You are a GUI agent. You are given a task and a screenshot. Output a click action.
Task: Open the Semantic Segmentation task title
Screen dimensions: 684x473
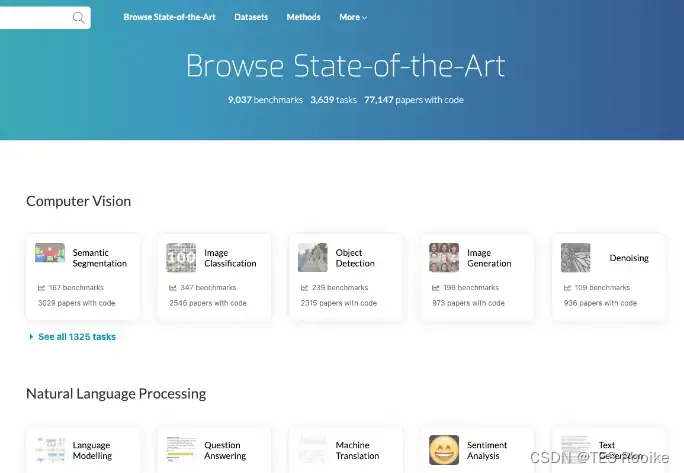(x=99, y=258)
